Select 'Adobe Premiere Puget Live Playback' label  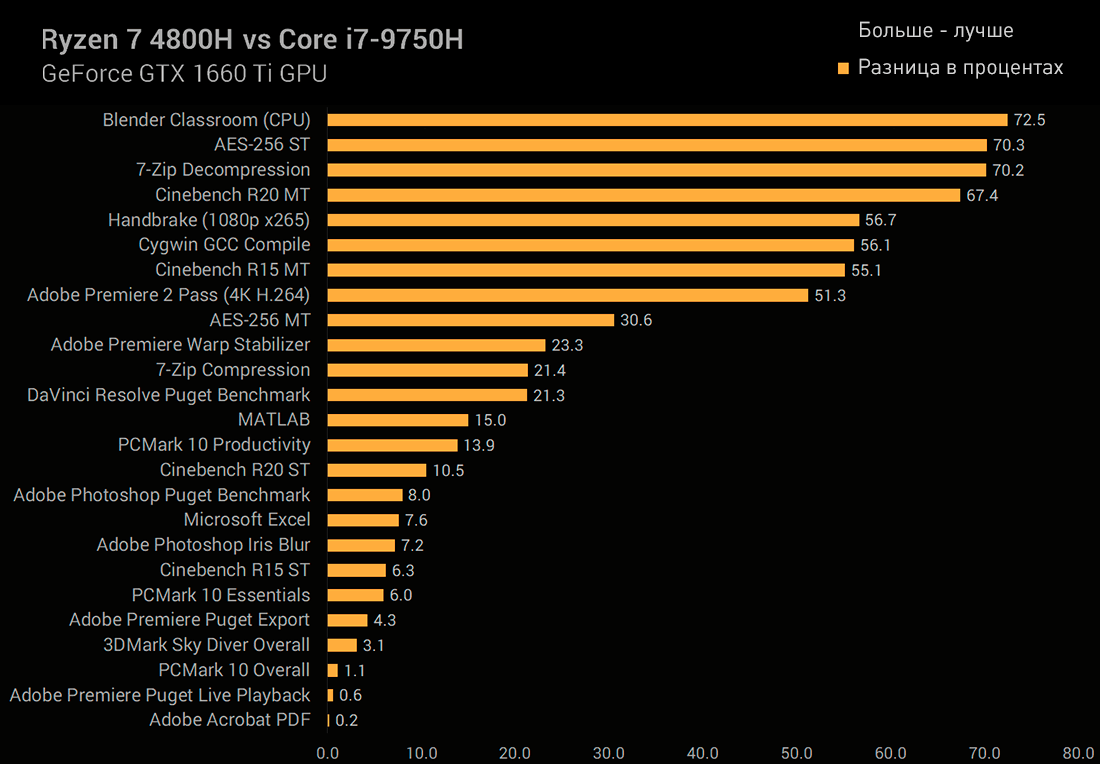click(160, 695)
